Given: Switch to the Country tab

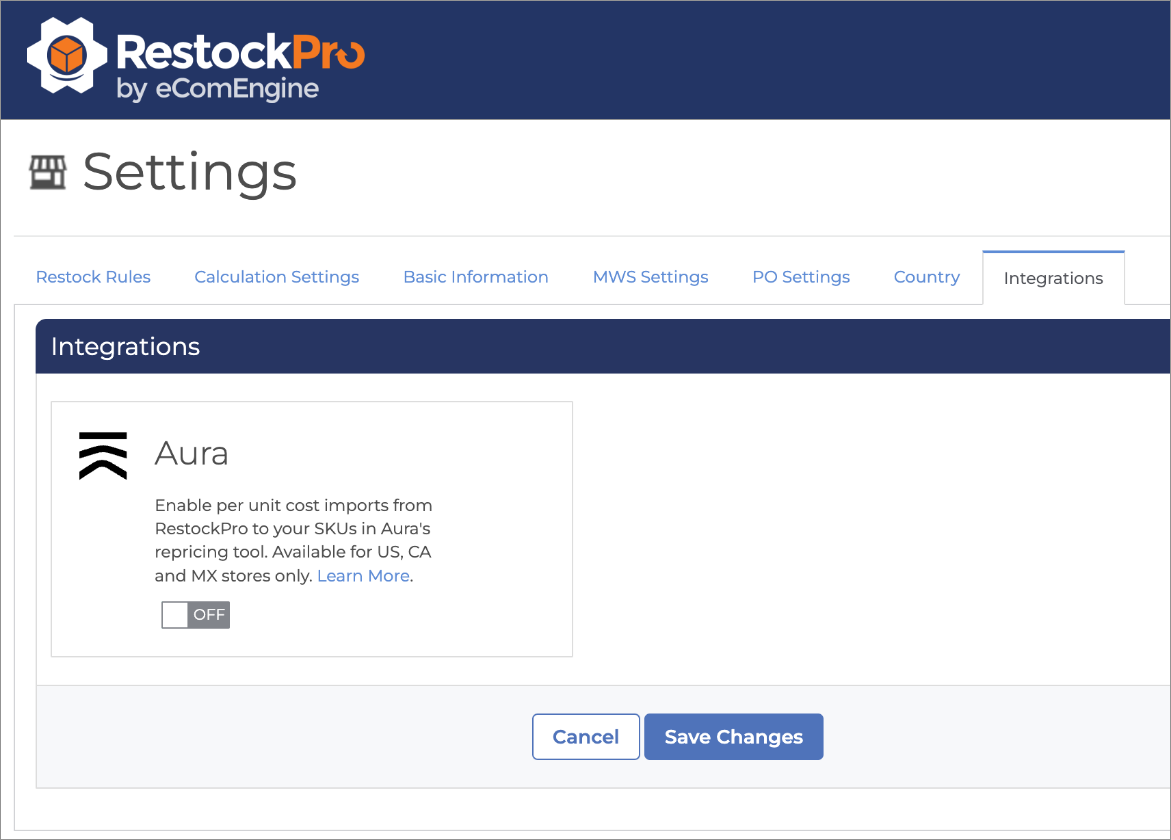Looking at the screenshot, I should [926, 277].
